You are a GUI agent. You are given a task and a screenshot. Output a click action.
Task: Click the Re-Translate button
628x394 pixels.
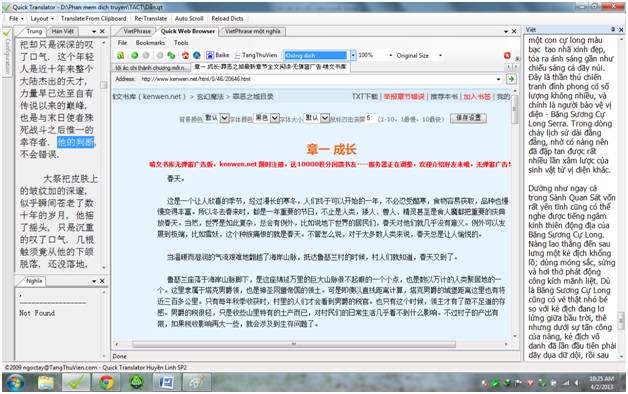click(151, 18)
